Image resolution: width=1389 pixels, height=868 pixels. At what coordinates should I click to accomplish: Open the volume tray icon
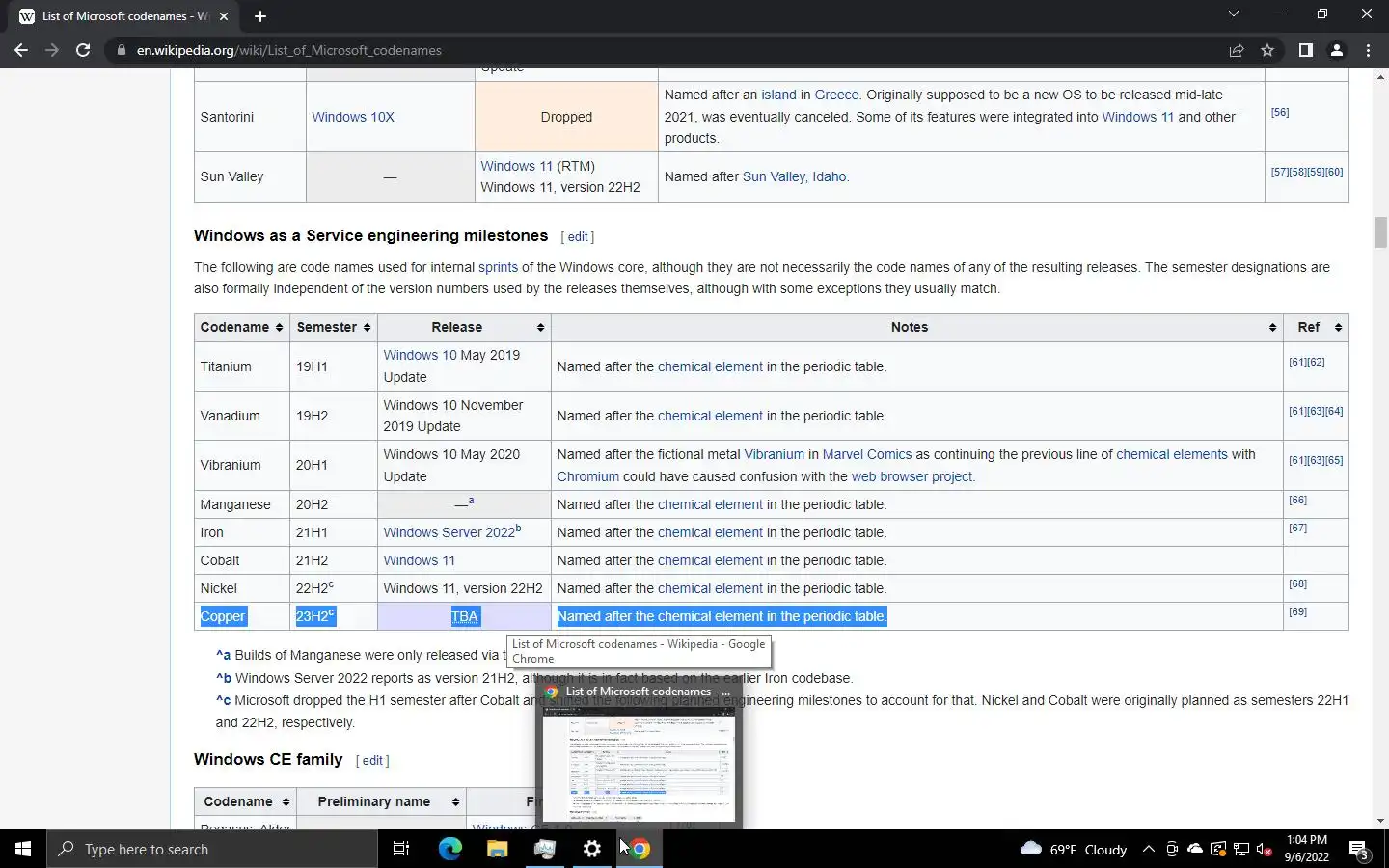[1265, 849]
